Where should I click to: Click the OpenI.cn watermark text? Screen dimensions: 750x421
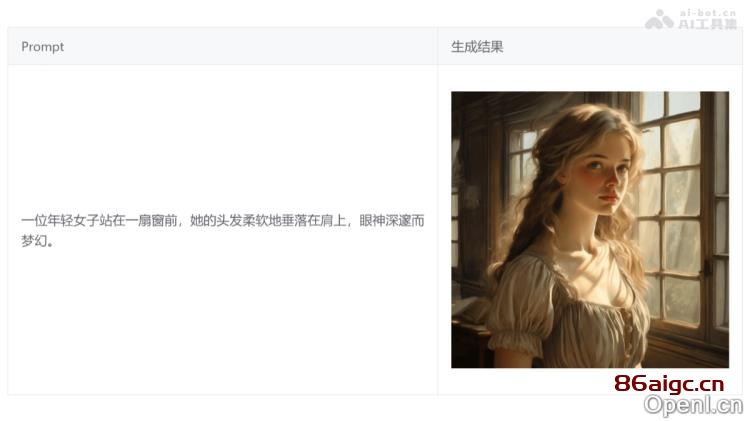693,405
